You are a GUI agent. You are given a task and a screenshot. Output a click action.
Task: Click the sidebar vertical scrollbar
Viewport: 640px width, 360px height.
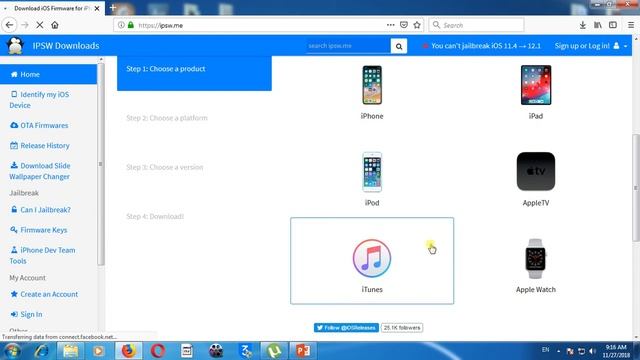(101, 163)
